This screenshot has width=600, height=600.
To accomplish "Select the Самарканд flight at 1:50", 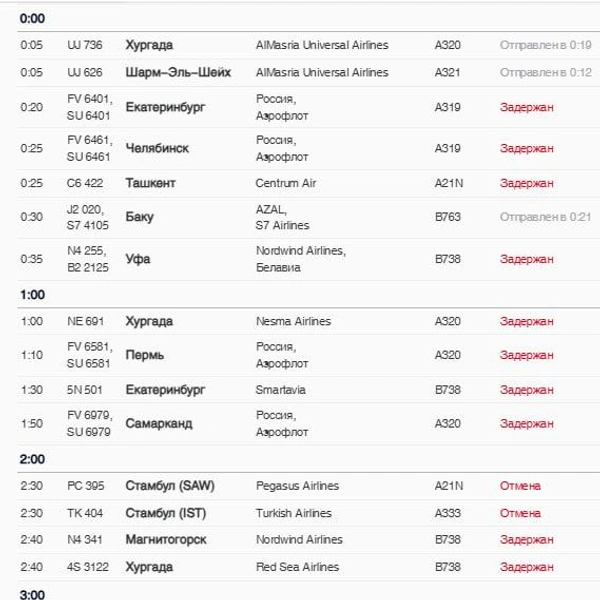I will click(x=308, y=424).
